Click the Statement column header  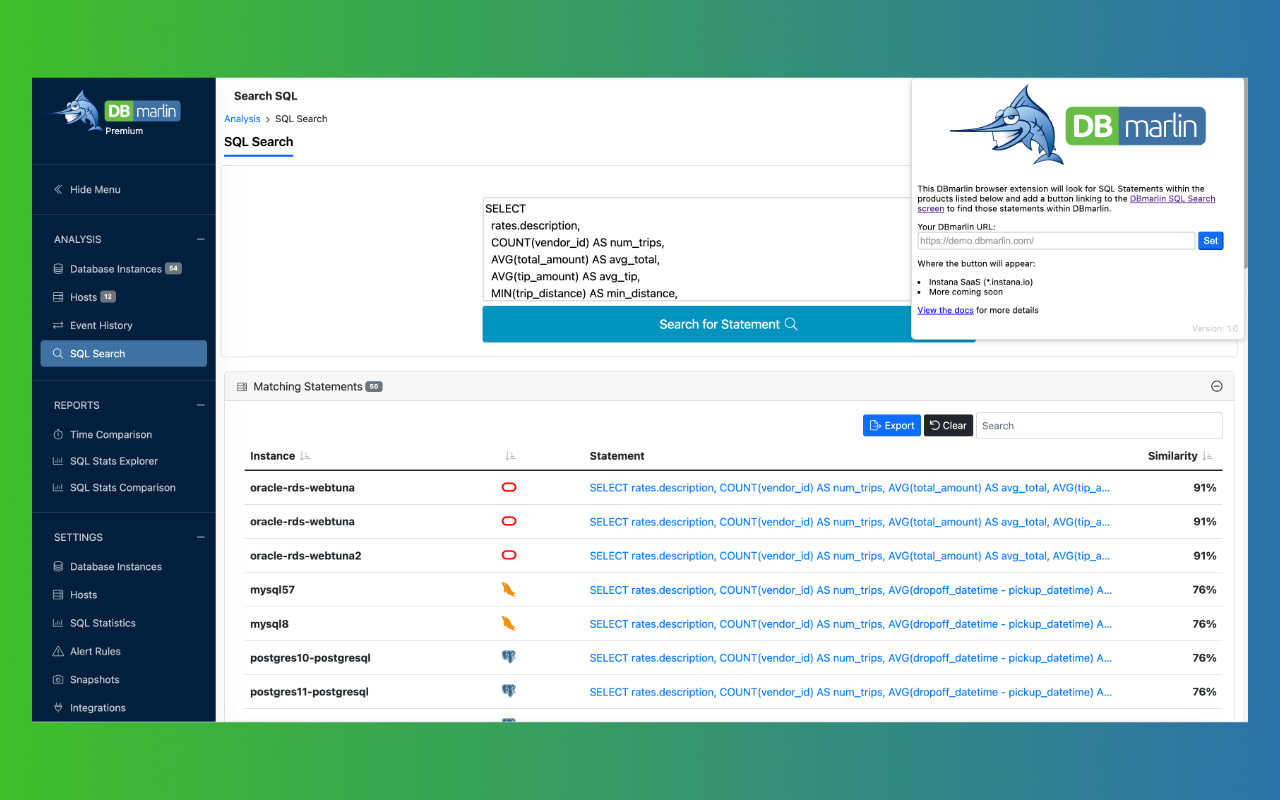(617, 456)
